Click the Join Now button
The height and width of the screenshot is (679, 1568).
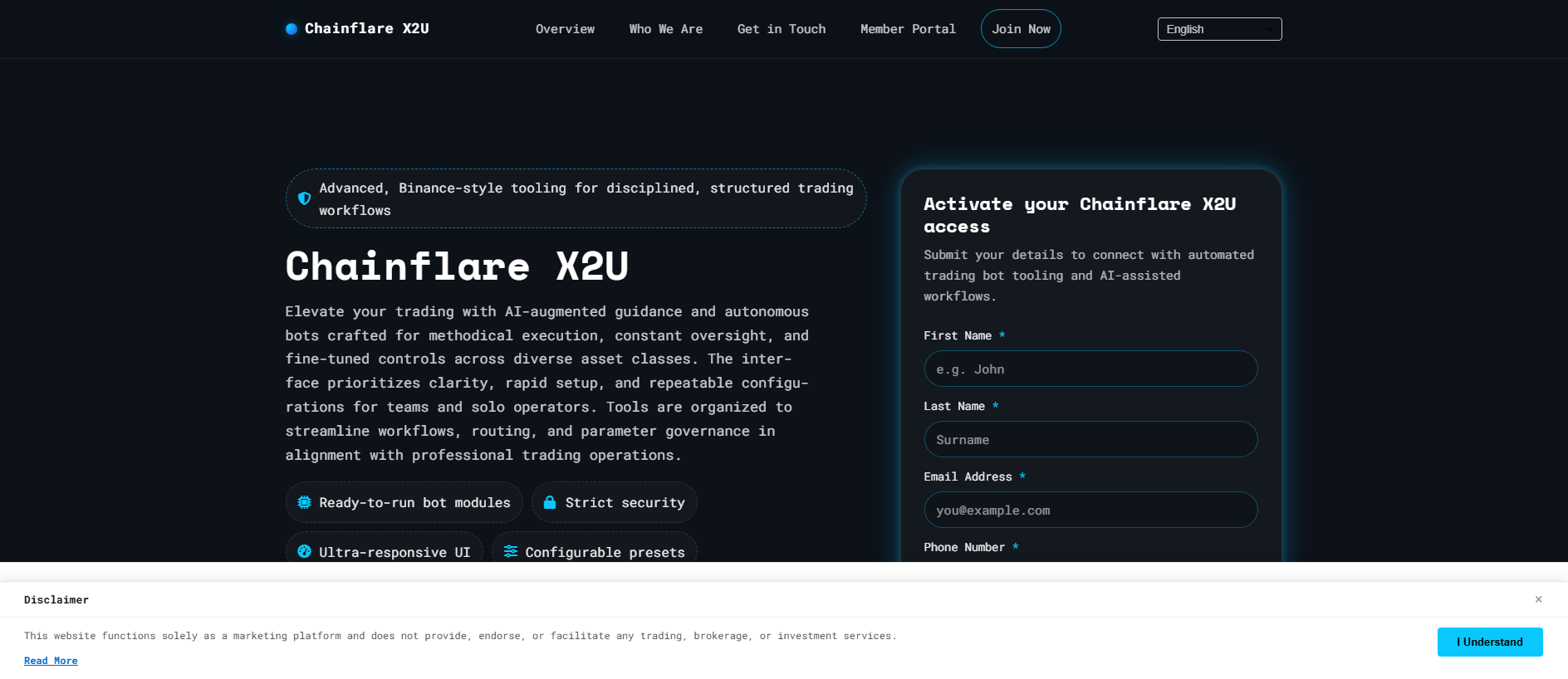[1021, 29]
